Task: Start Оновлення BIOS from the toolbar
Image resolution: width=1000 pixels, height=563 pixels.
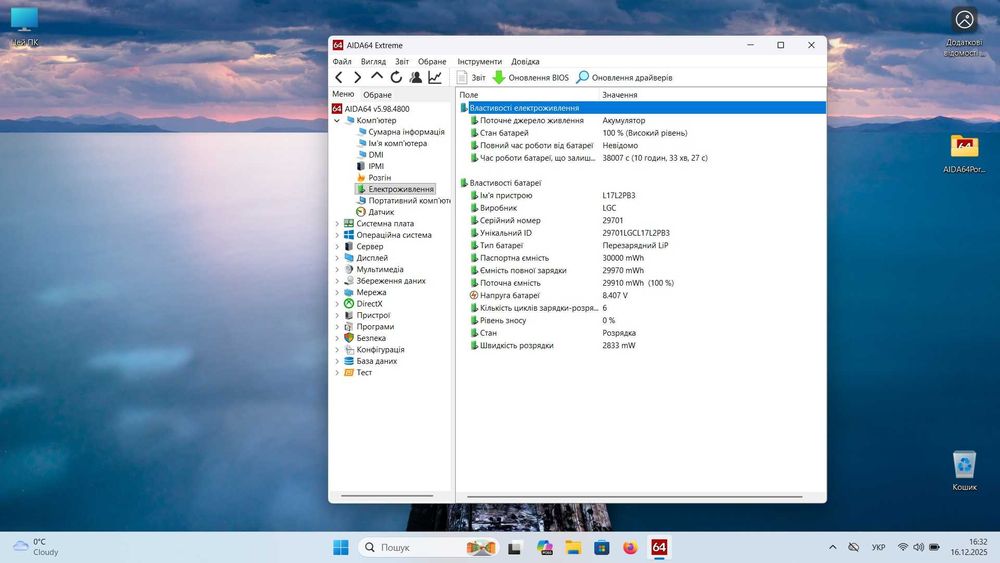Action: coord(531,77)
